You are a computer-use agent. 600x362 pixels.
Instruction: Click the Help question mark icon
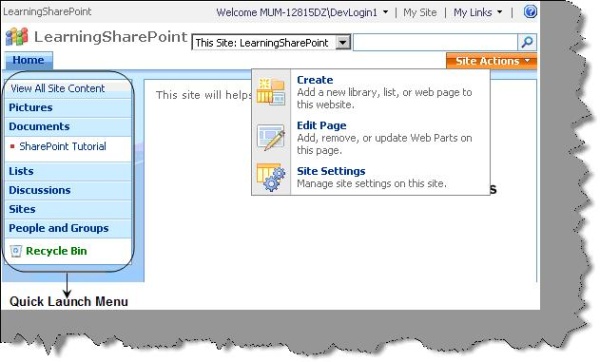click(x=530, y=11)
